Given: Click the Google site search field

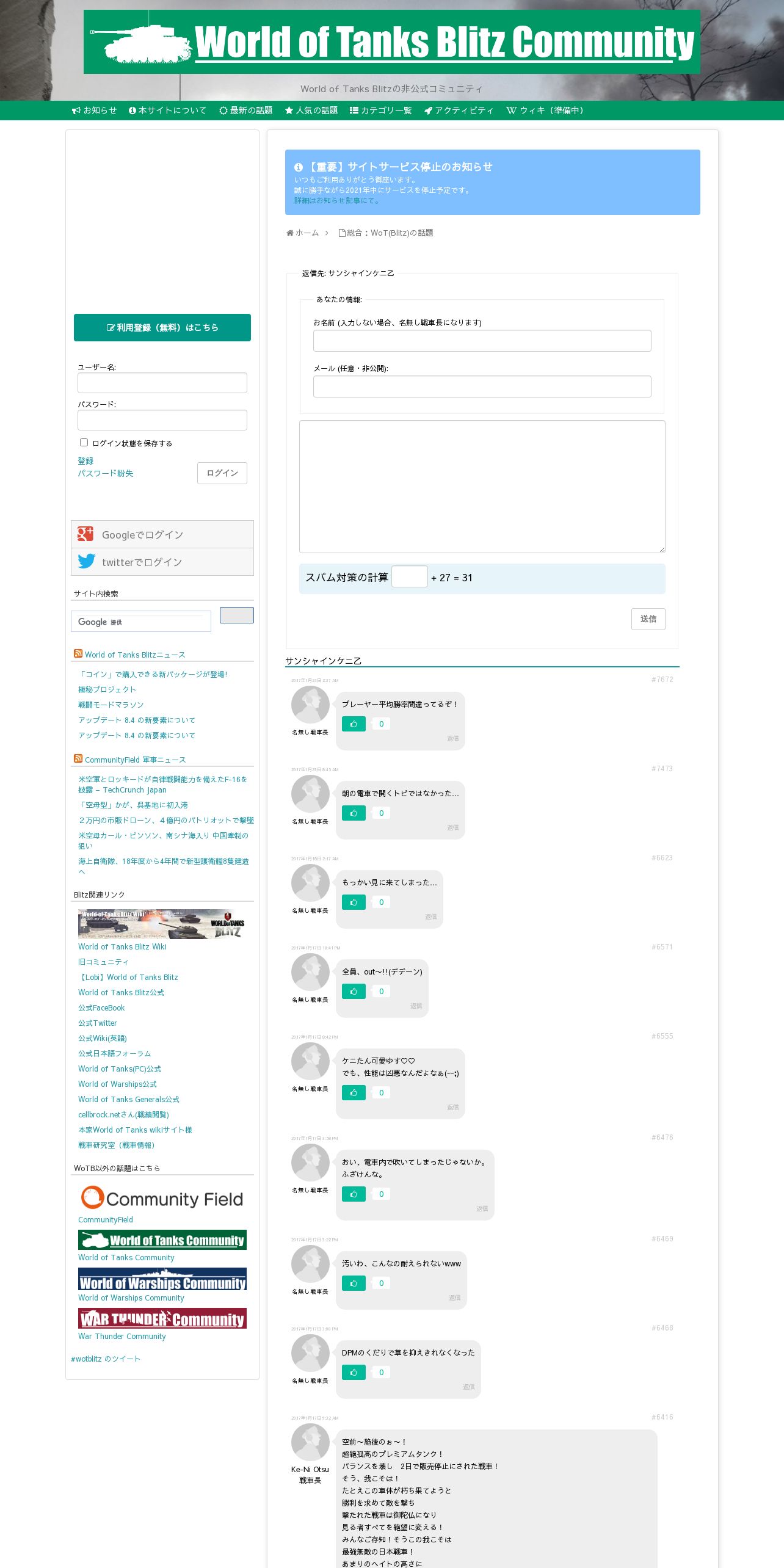Looking at the screenshot, I should (141, 621).
